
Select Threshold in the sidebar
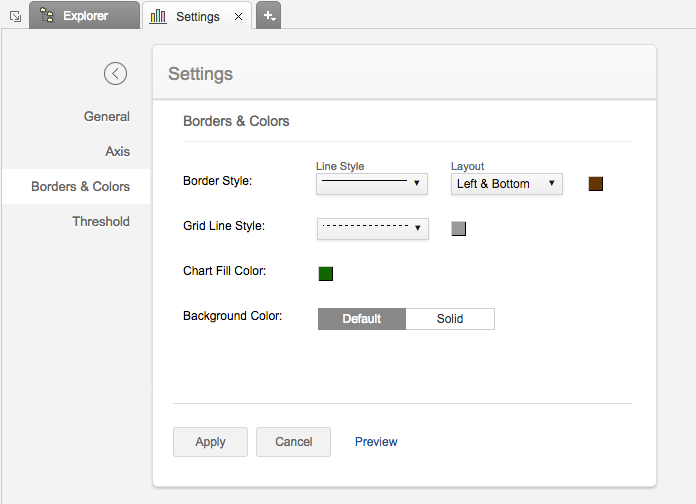coord(101,221)
